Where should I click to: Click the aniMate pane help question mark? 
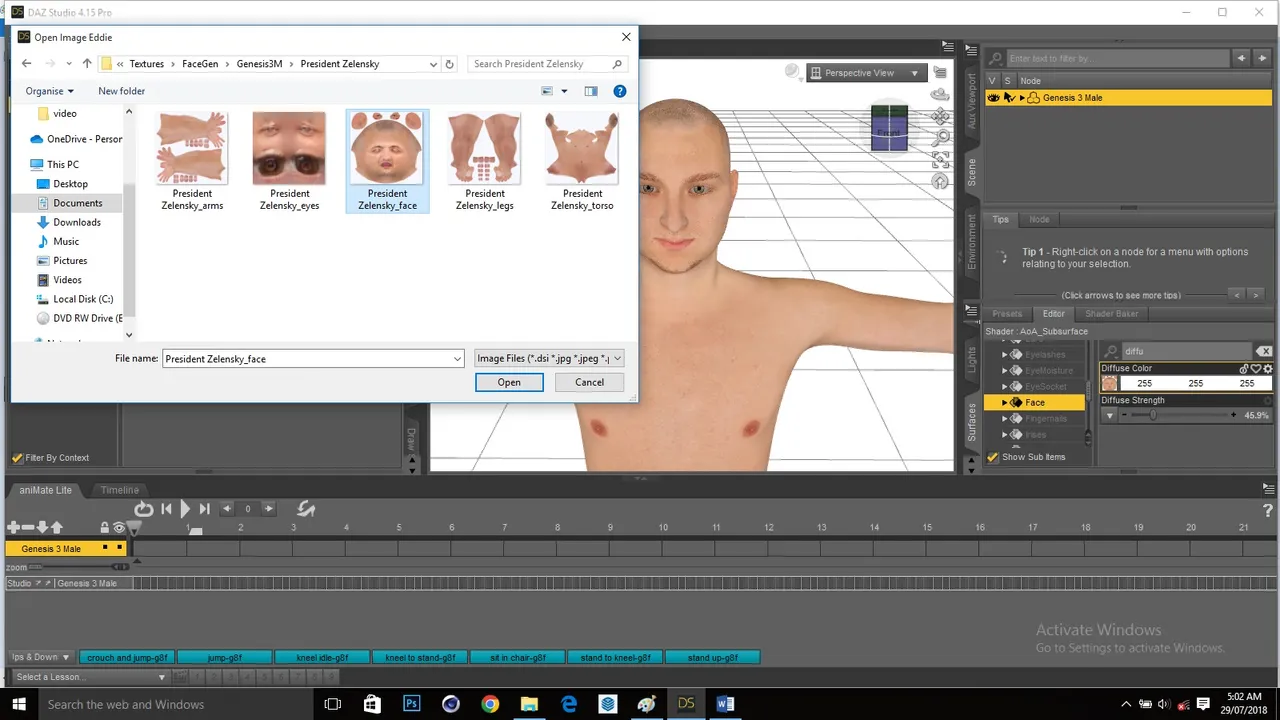tap(1267, 510)
